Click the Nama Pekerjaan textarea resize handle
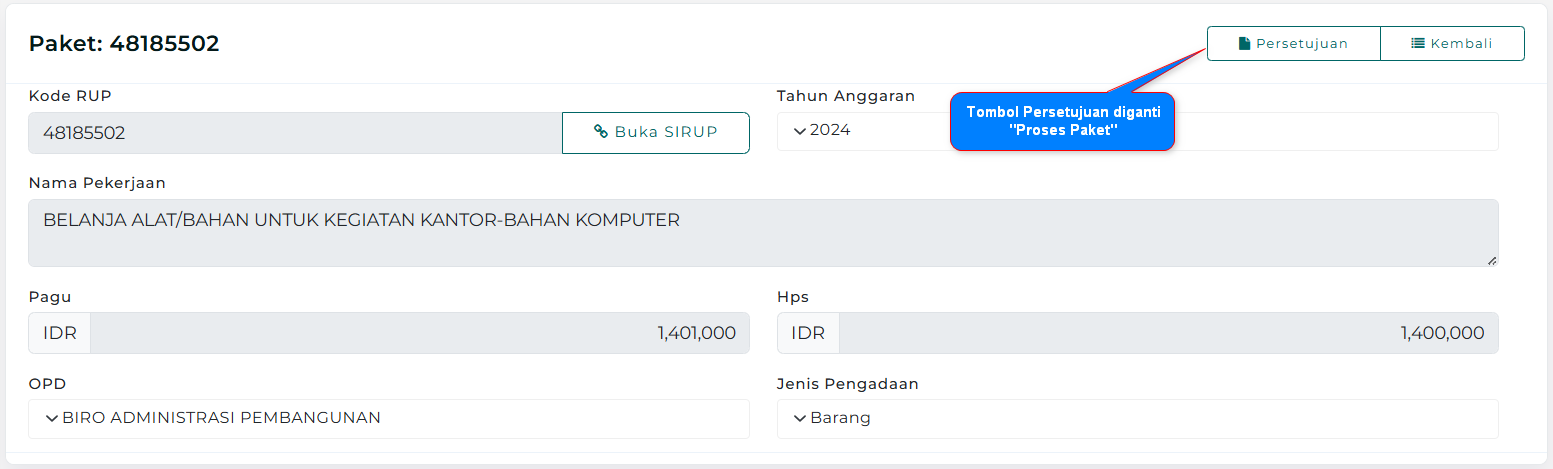The height and width of the screenshot is (469, 1553). 1491,260
